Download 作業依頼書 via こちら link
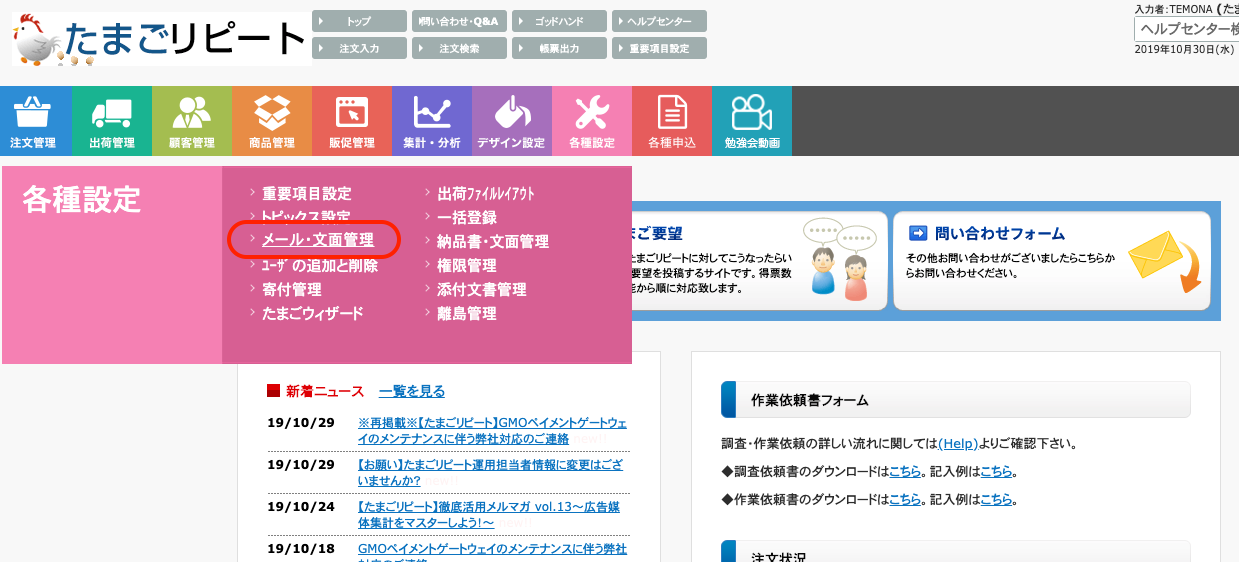The width and height of the screenshot is (1239, 562). point(905,499)
